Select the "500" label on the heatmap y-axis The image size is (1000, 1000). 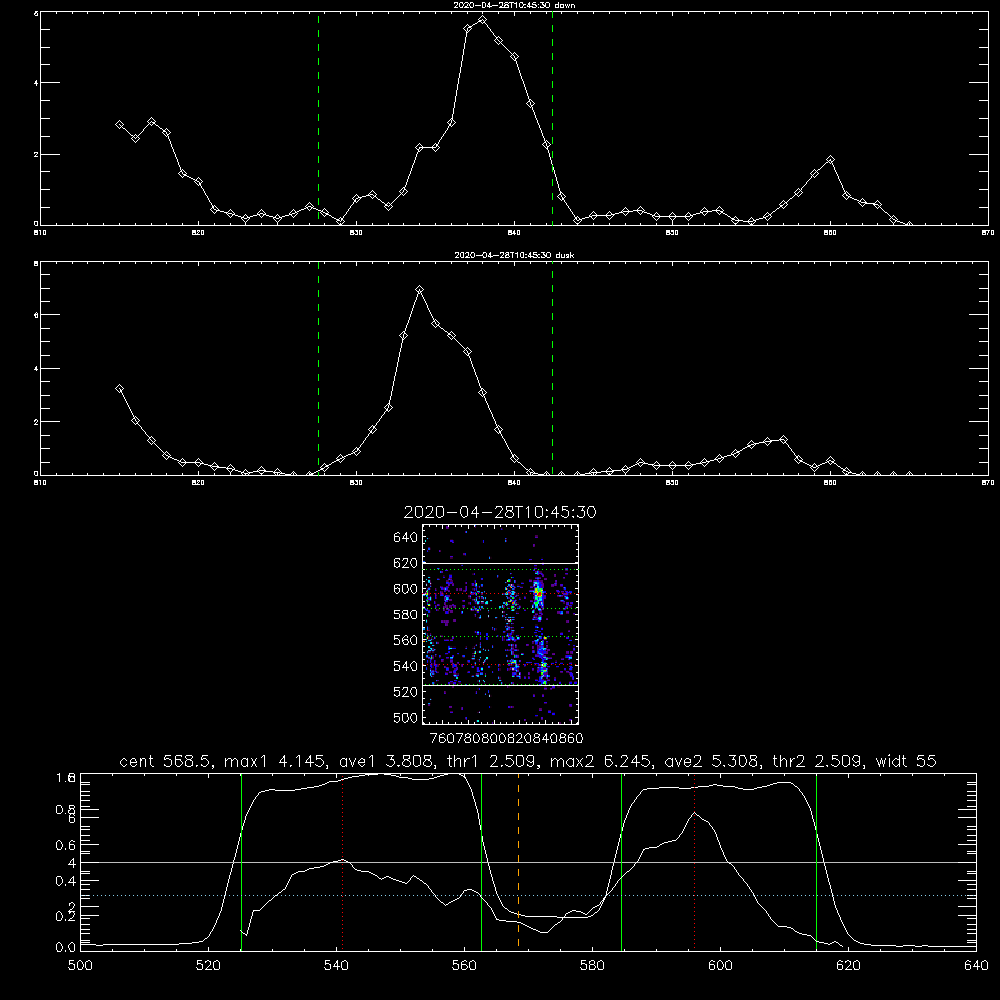click(x=406, y=717)
